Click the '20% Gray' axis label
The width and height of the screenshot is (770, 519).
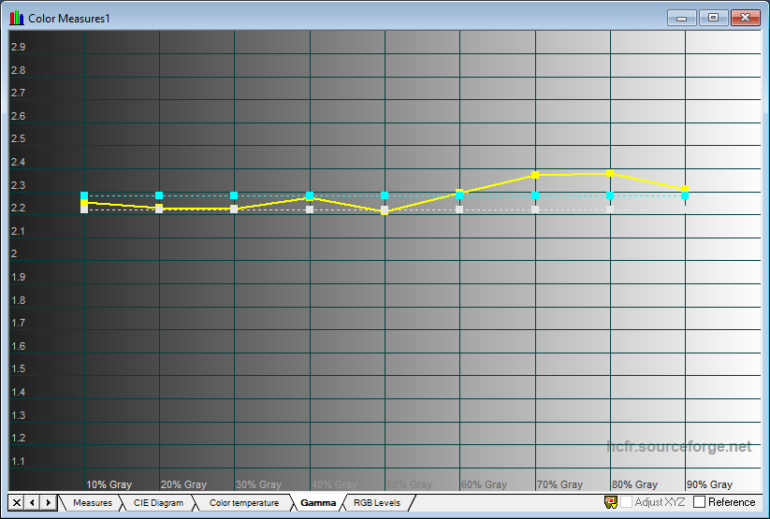coord(184,485)
